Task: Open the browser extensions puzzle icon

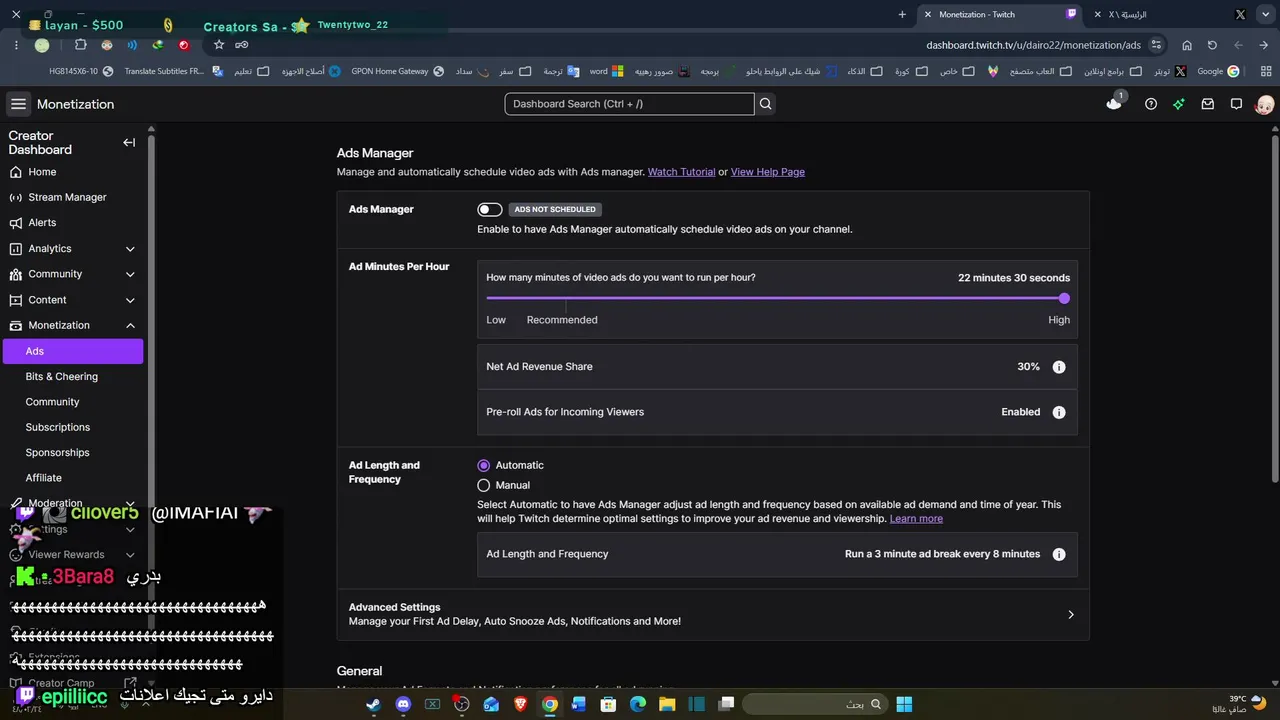Action: point(81,45)
